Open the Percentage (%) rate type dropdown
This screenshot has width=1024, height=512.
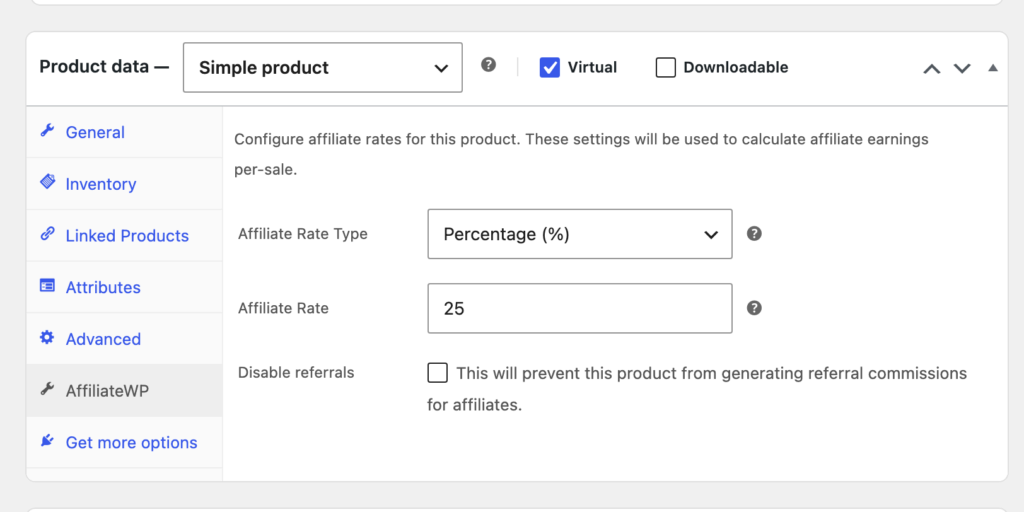click(580, 234)
